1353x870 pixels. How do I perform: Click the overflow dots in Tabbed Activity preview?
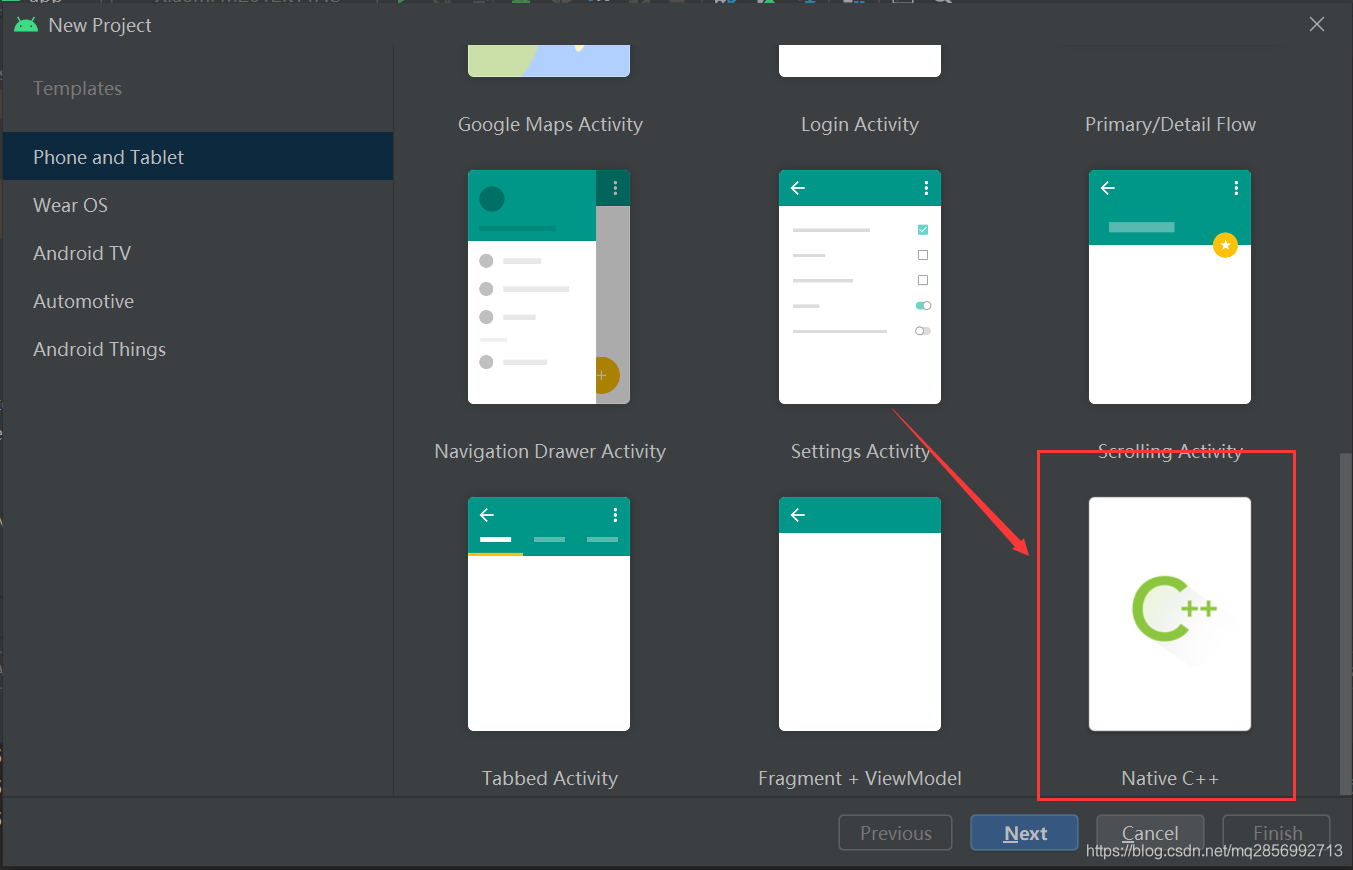click(x=614, y=515)
